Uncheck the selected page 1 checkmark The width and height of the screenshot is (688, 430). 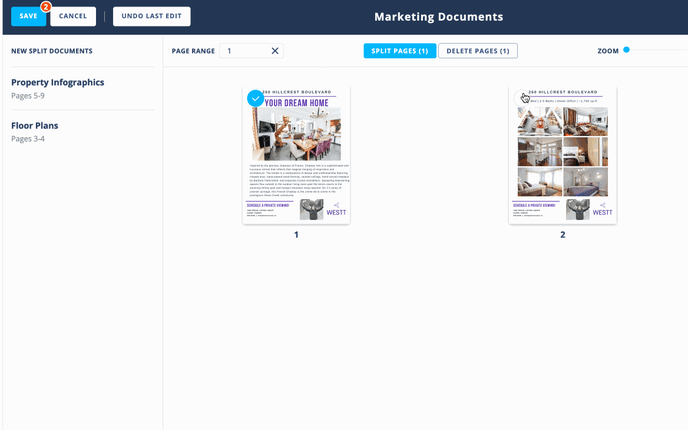pyautogui.click(x=255, y=98)
